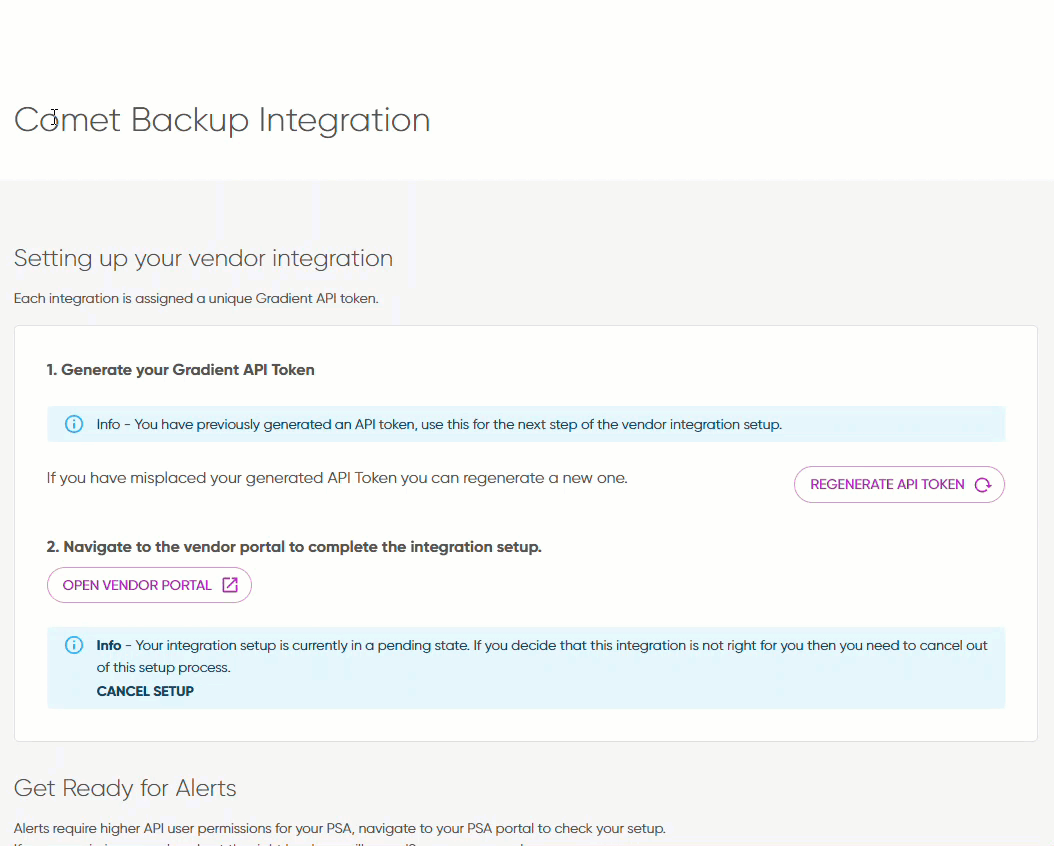Select the '1. Generate your Gradient API Token' heading
The image size is (1054, 846).
tap(180, 370)
